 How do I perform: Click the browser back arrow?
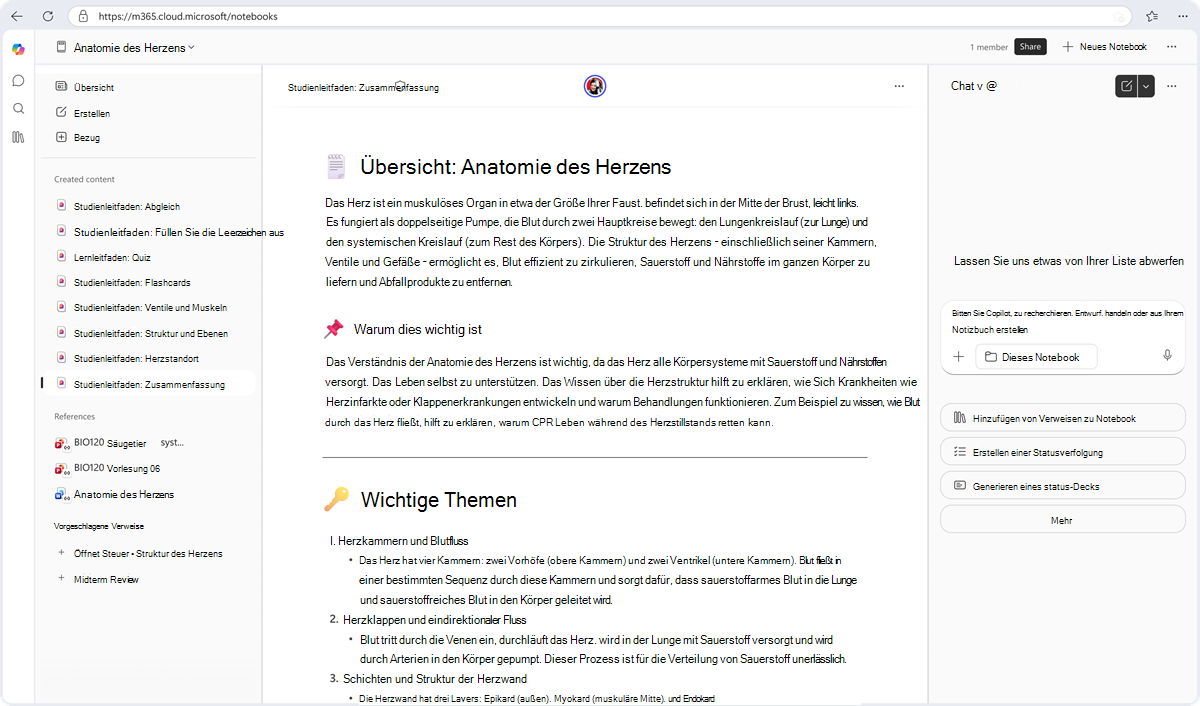tap(17, 16)
